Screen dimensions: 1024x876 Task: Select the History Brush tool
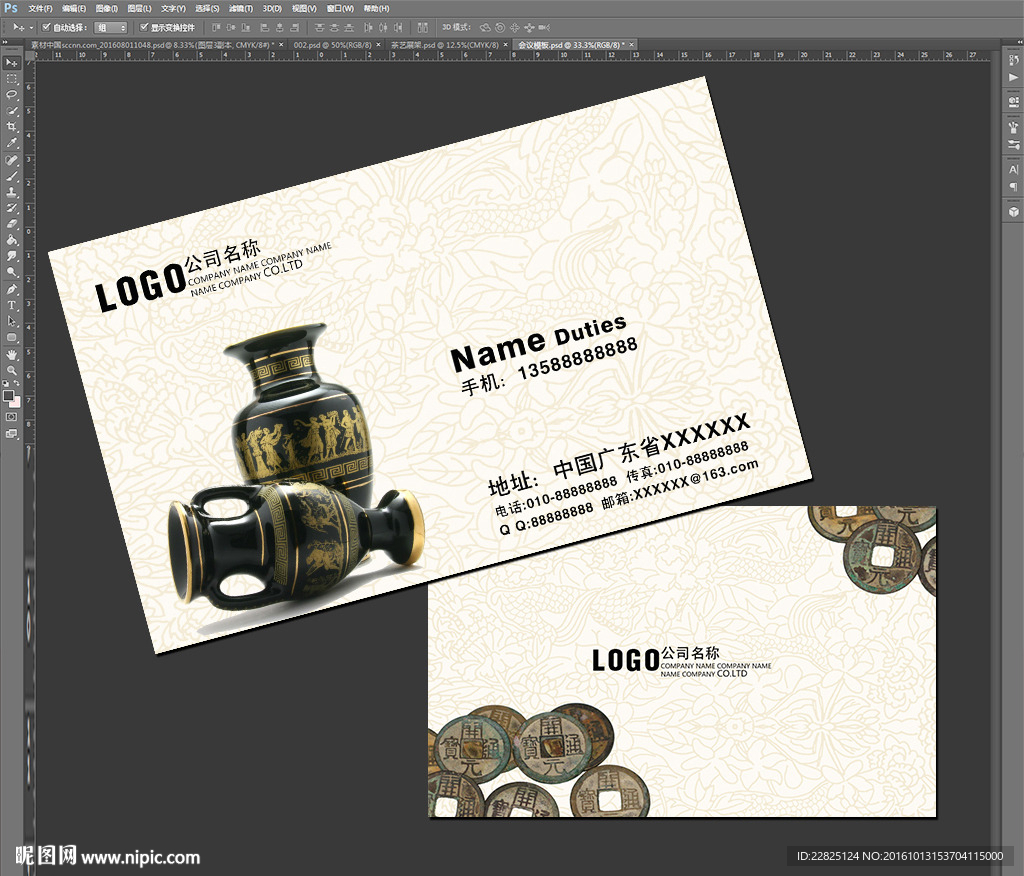(12, 208)
